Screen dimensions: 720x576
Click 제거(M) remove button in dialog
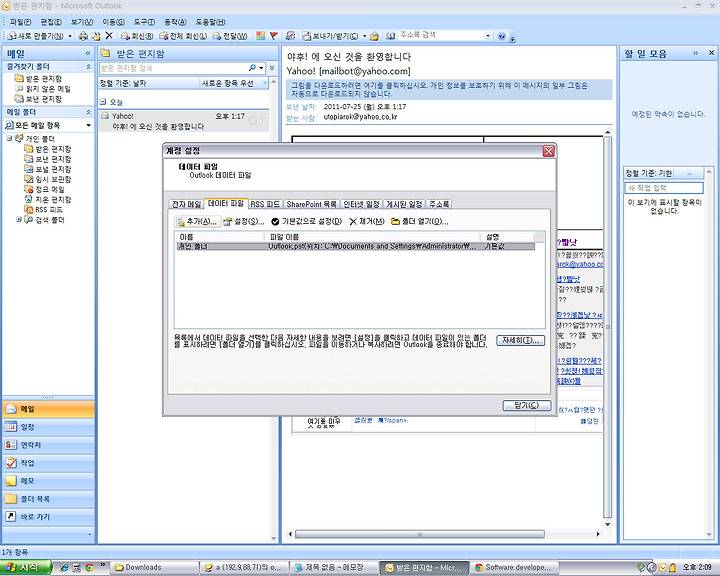pos(367,221)
